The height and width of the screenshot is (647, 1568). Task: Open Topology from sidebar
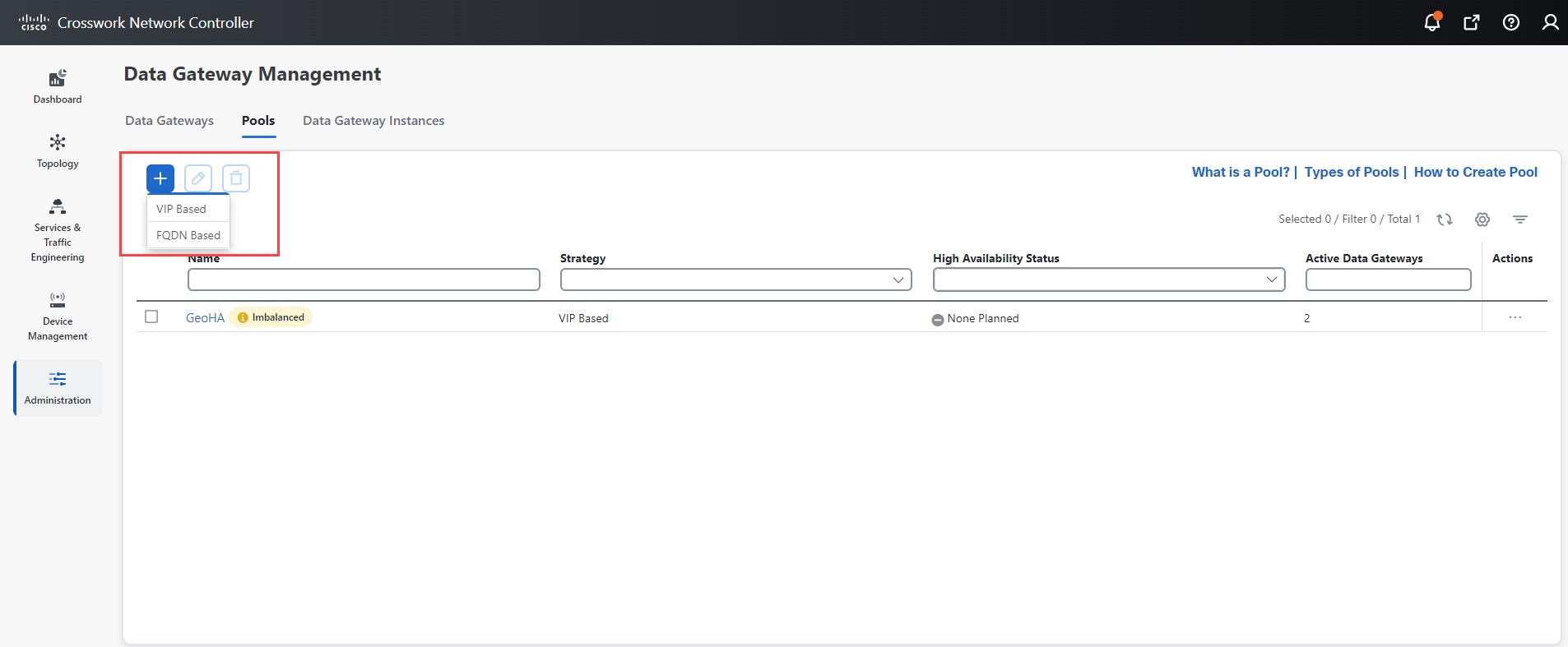point(58,150)
